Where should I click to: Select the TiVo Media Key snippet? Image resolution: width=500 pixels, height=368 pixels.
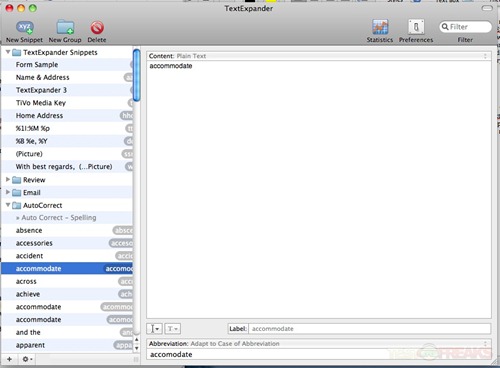pyautogui.click(x=67, y=103)
